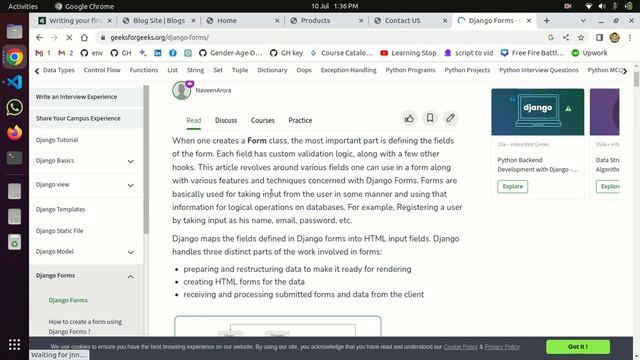Switch to Blog Site | Blogs tab
This screenshot has width=640, height=360.
(x=159, y=20)
